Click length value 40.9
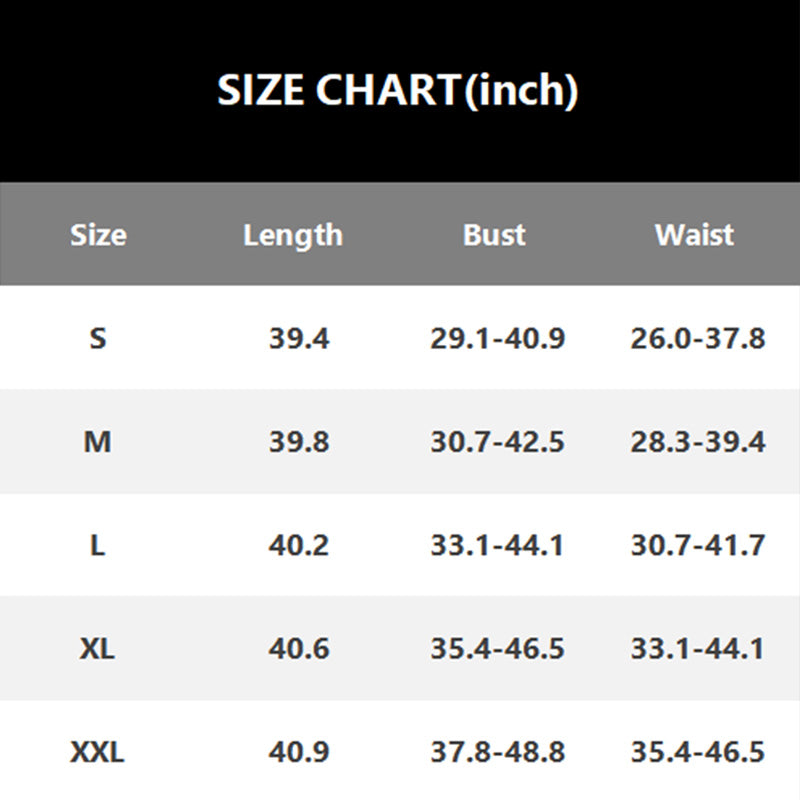Screen dimensions: 800x800 tap(298, 752)
